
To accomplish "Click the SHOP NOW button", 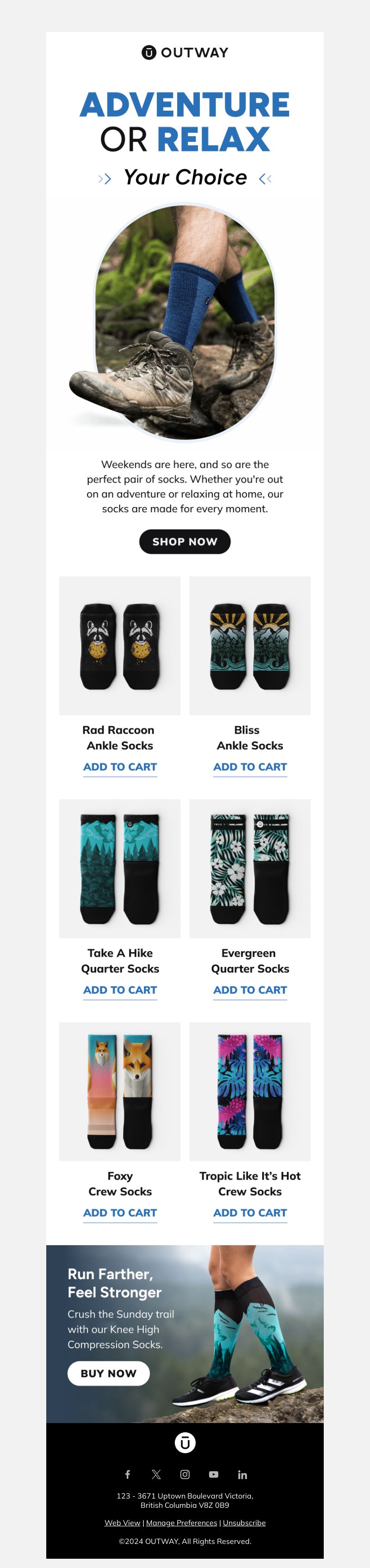I will [x=185, y=541].
